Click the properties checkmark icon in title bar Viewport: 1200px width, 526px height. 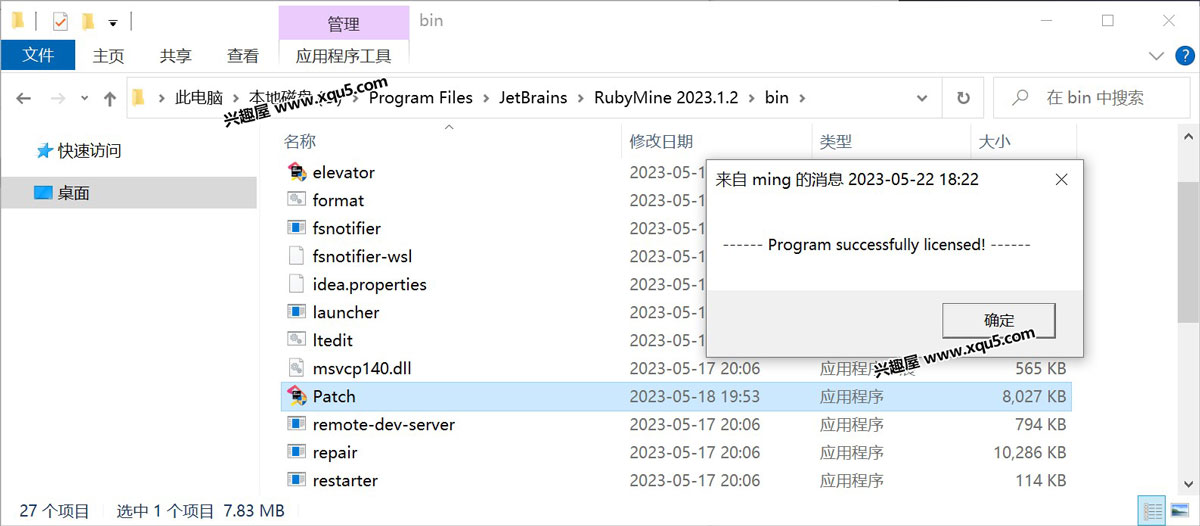(60, 20)
